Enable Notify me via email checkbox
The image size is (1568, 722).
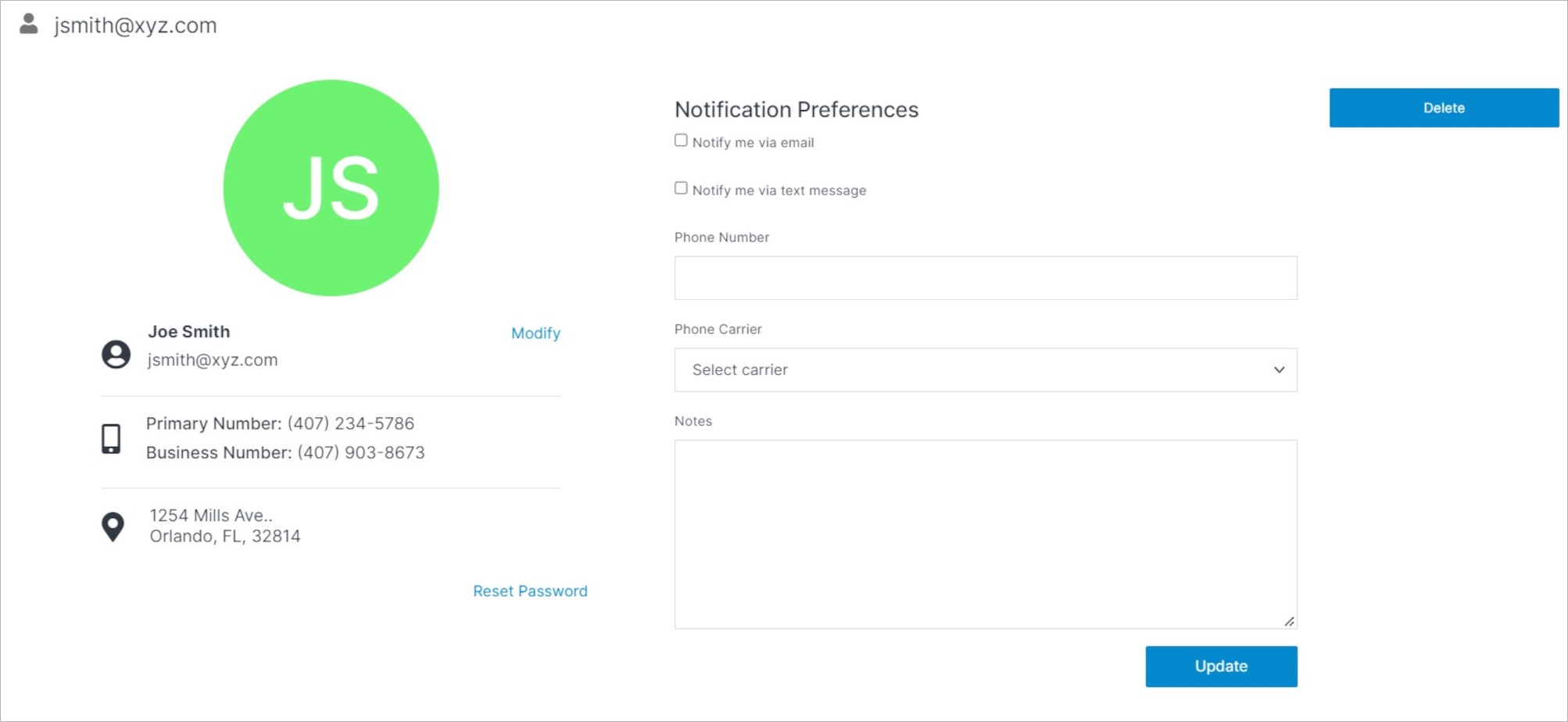pos(681,141)
